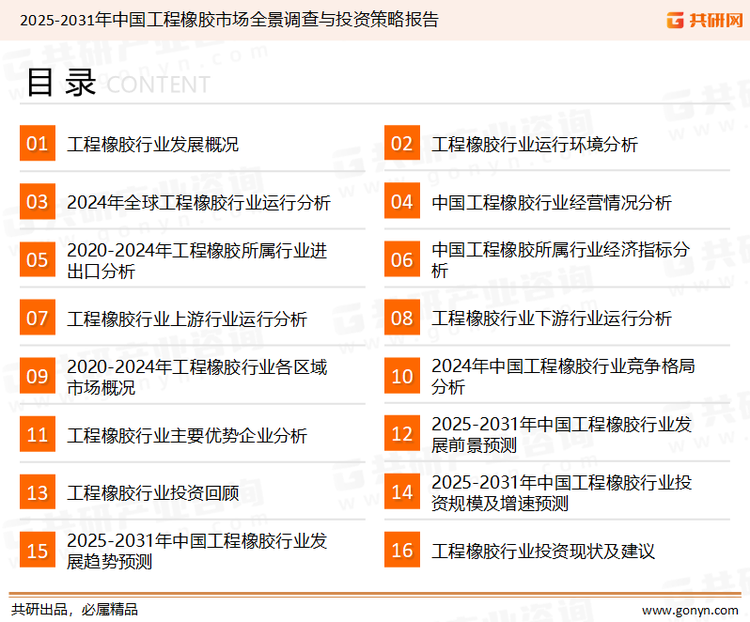This screenshot has height=622, width=750.
Task: Click the 共研网 logo in the header
Action: 705,20
